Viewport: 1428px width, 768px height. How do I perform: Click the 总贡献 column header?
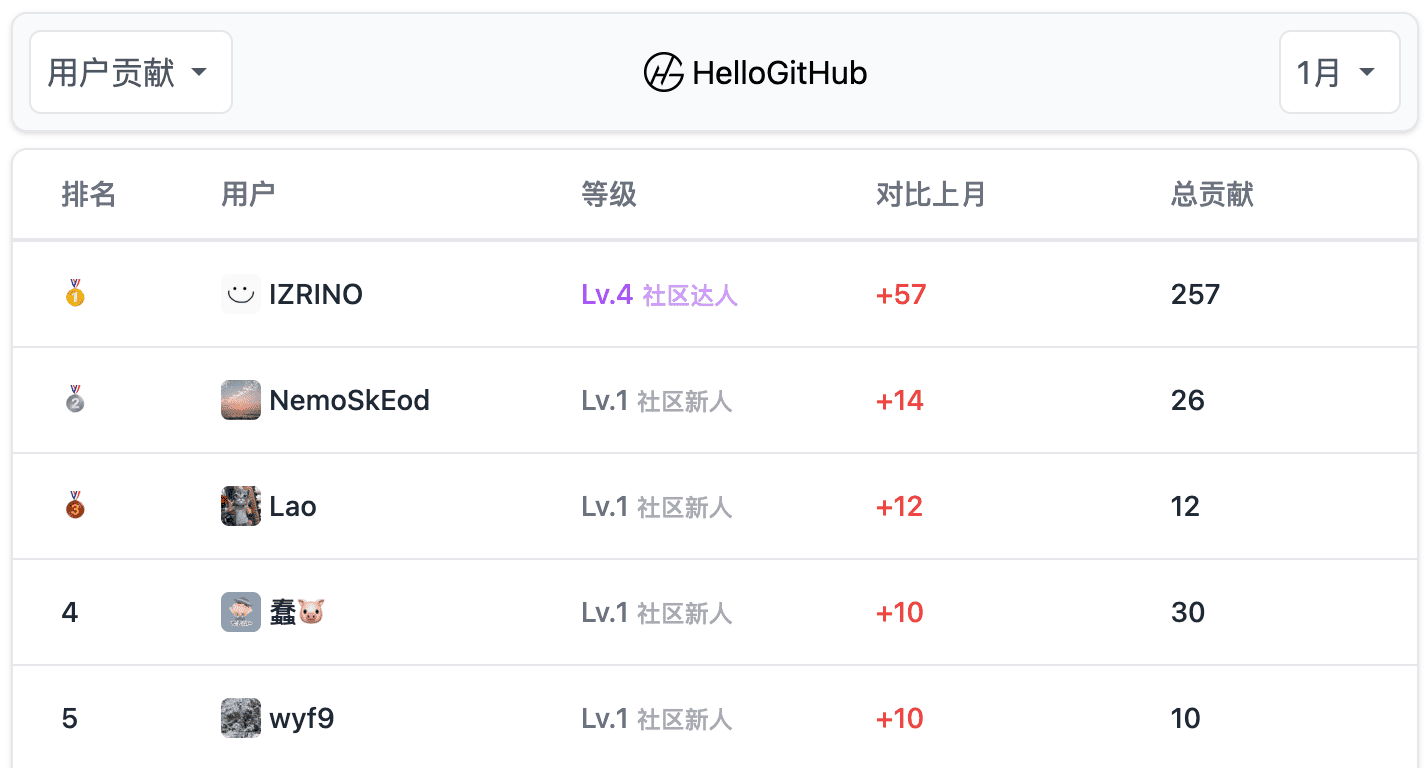1212,194
